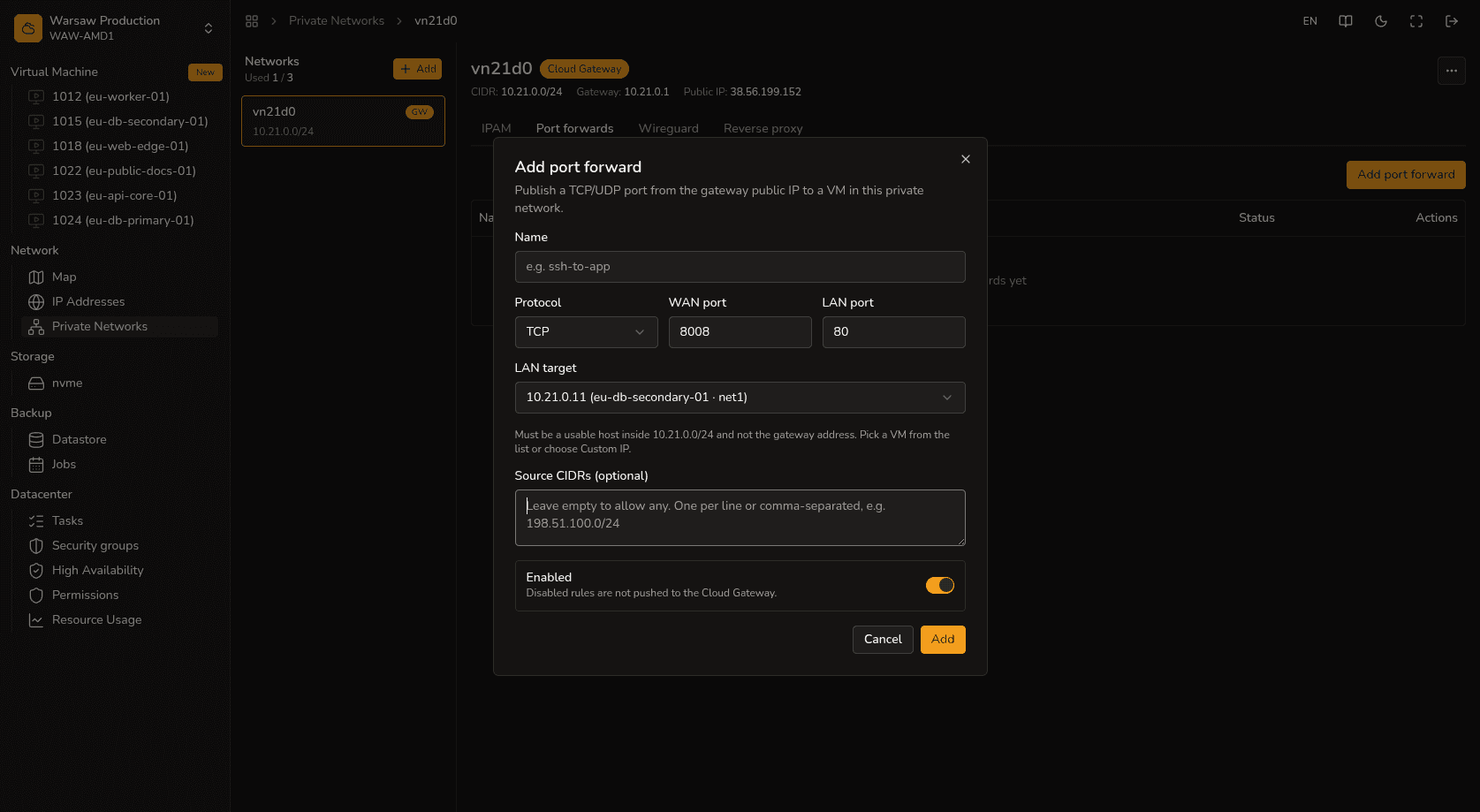Viewport: 1480px width, 812px height.
Task: Toggle the Enabled switch off
Action: (940, 585)
